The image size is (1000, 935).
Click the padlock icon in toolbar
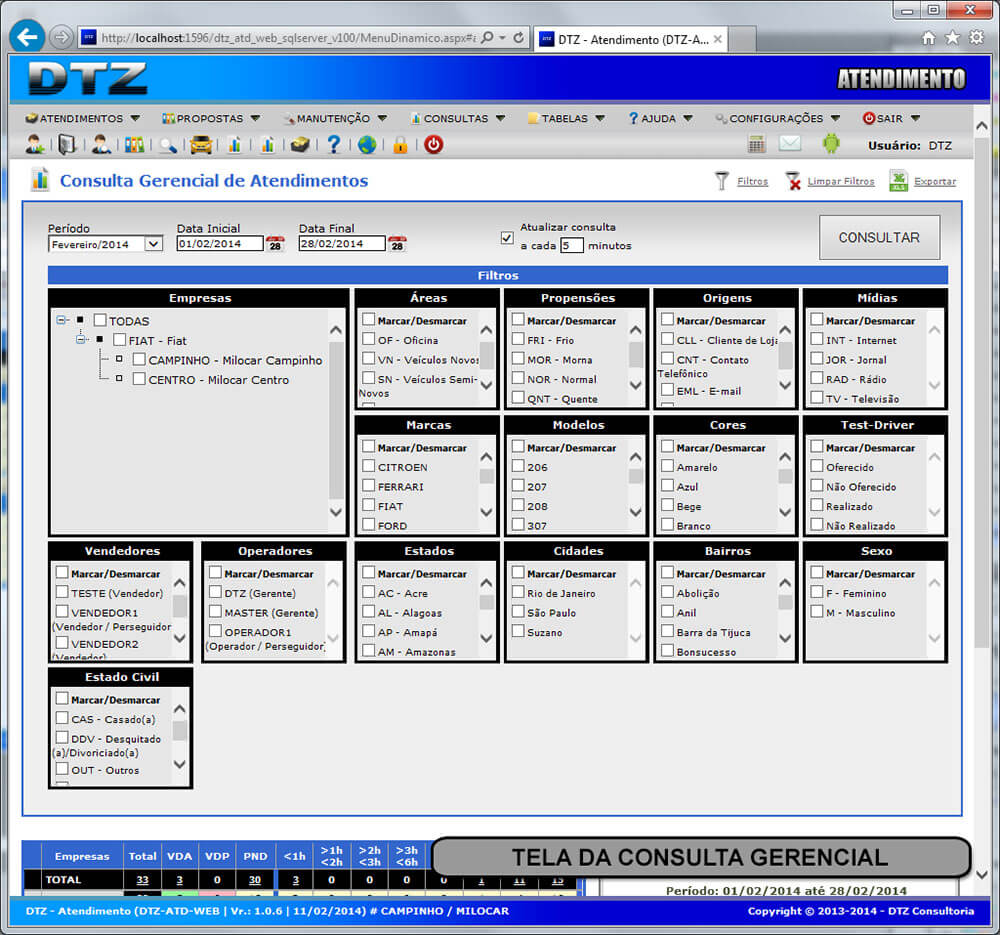point(400,144)
